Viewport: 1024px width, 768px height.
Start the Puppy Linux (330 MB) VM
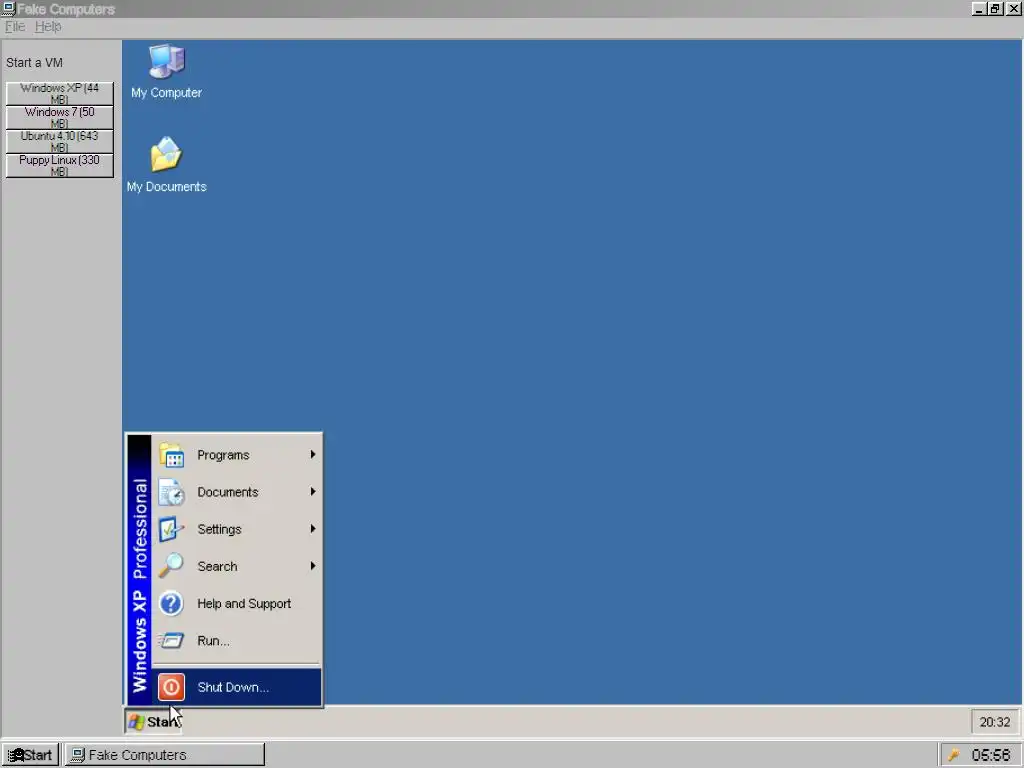coord(59,166)
